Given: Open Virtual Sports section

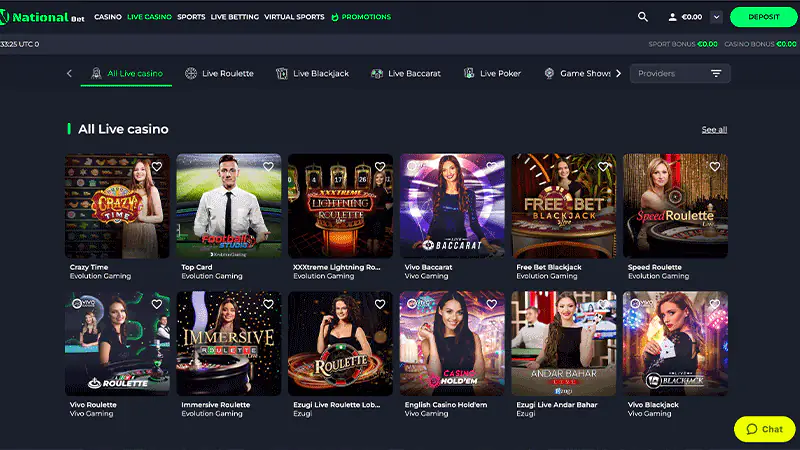Looking at the screenshot, I should coord(294,17).
